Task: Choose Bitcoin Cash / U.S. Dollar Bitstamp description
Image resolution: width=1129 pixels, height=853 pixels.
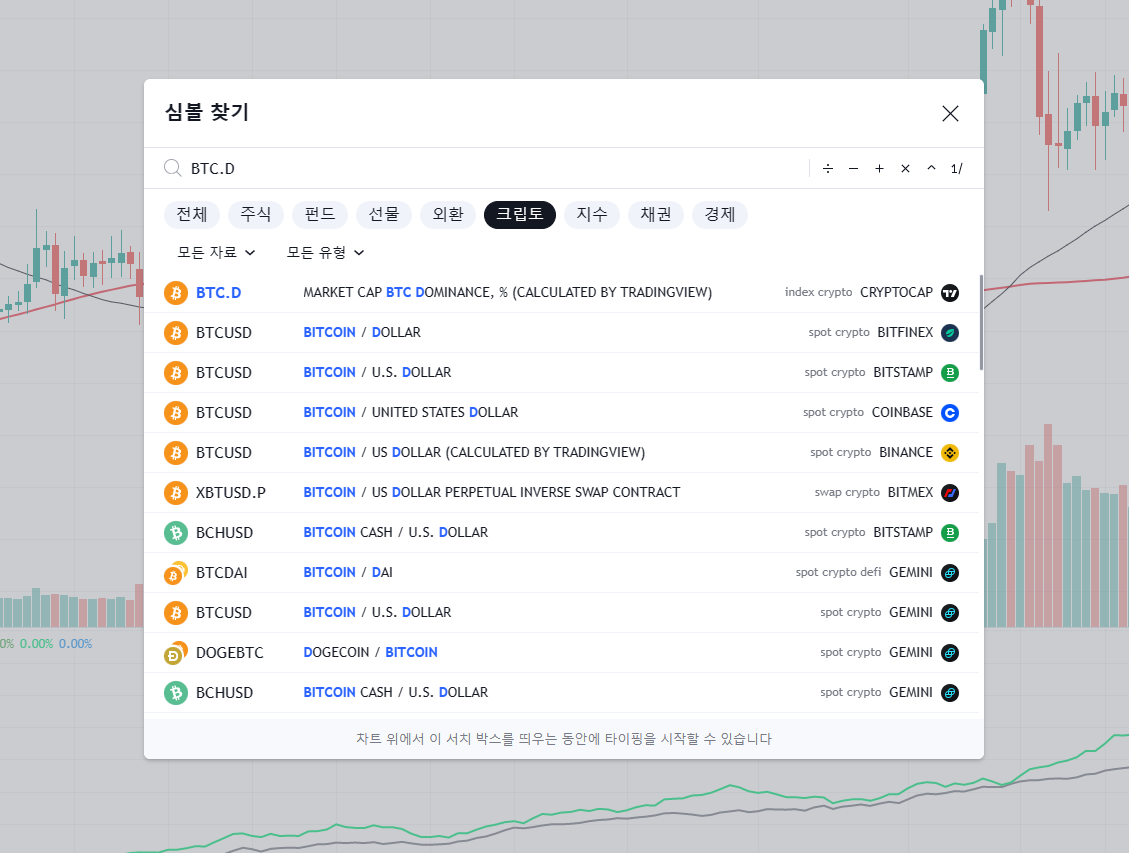Action: pyautogui.click(x=395, y=532)
